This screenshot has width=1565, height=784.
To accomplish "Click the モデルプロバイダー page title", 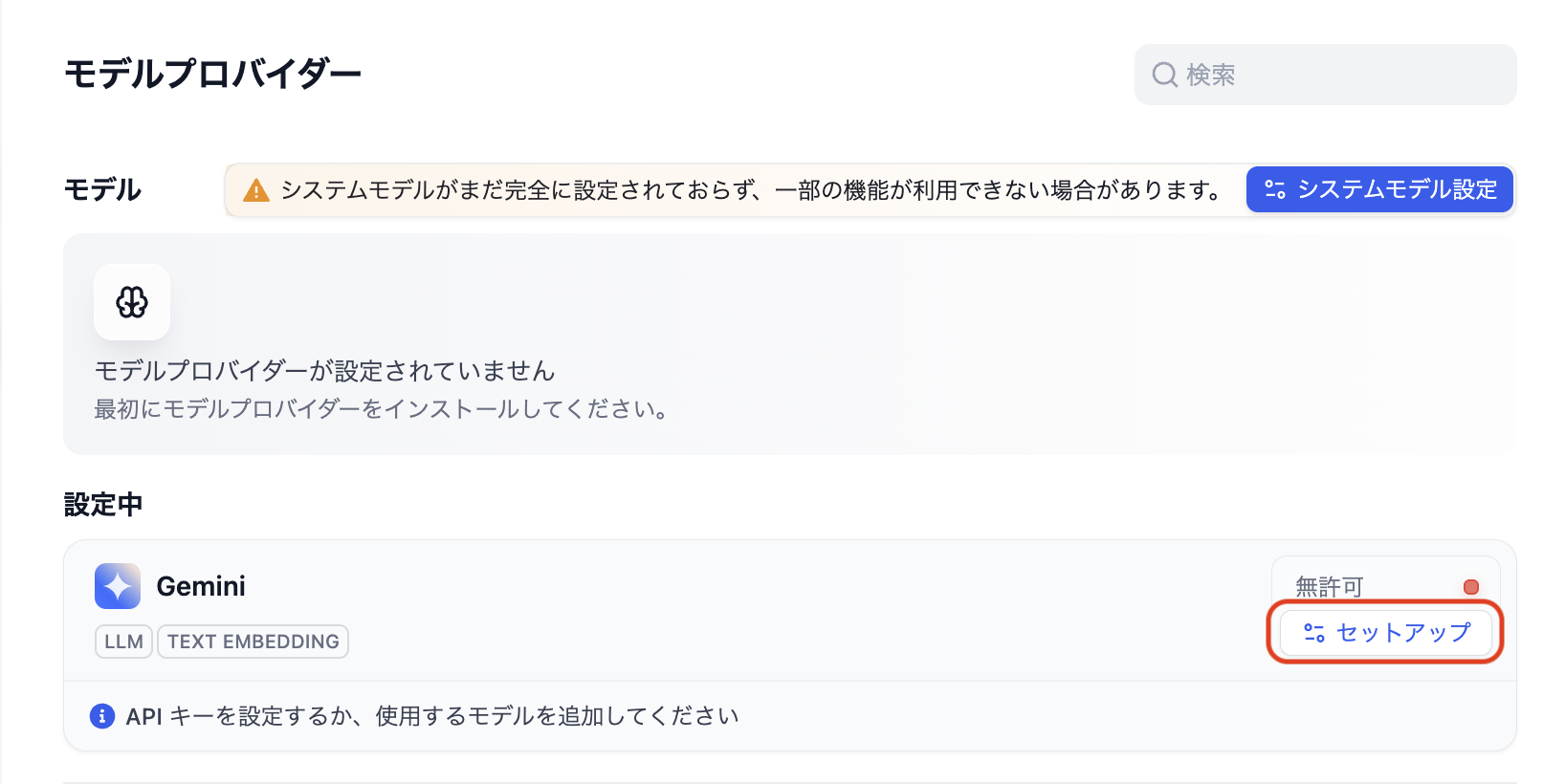I will (212, 74).
